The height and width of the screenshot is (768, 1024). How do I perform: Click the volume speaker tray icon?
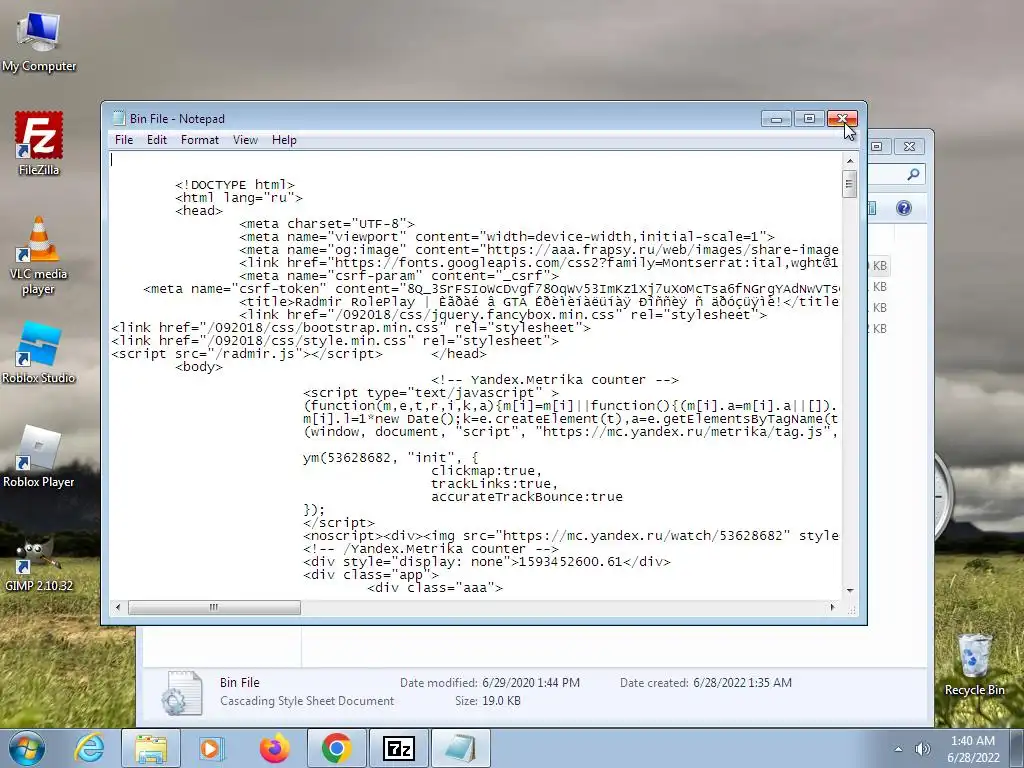pyautogui.click(x=922, y=749)
